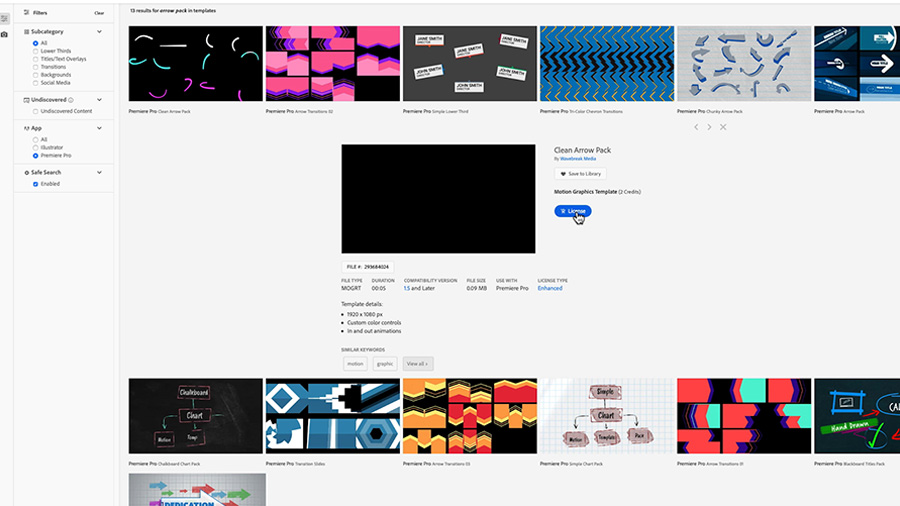Viewport: 900px width, 506px height.
Task: Click the 'Custom color controls' detail
Action: [x=374, y=323]
